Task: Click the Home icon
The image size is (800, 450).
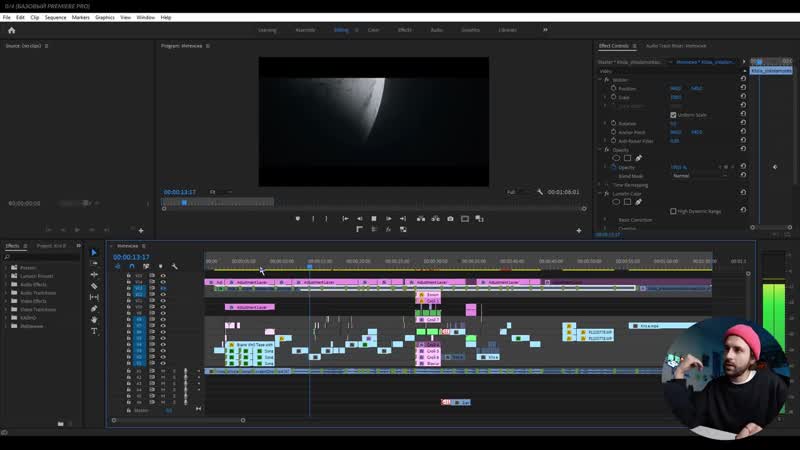Action: point(11,31)
